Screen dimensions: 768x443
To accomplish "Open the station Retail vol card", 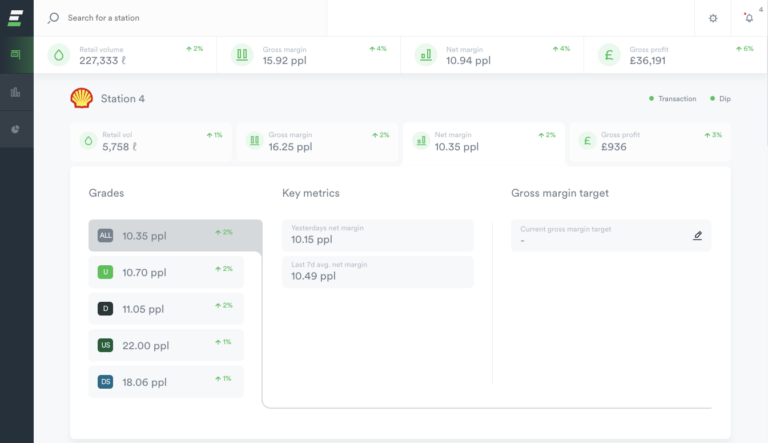I will [x=151, y=142].
